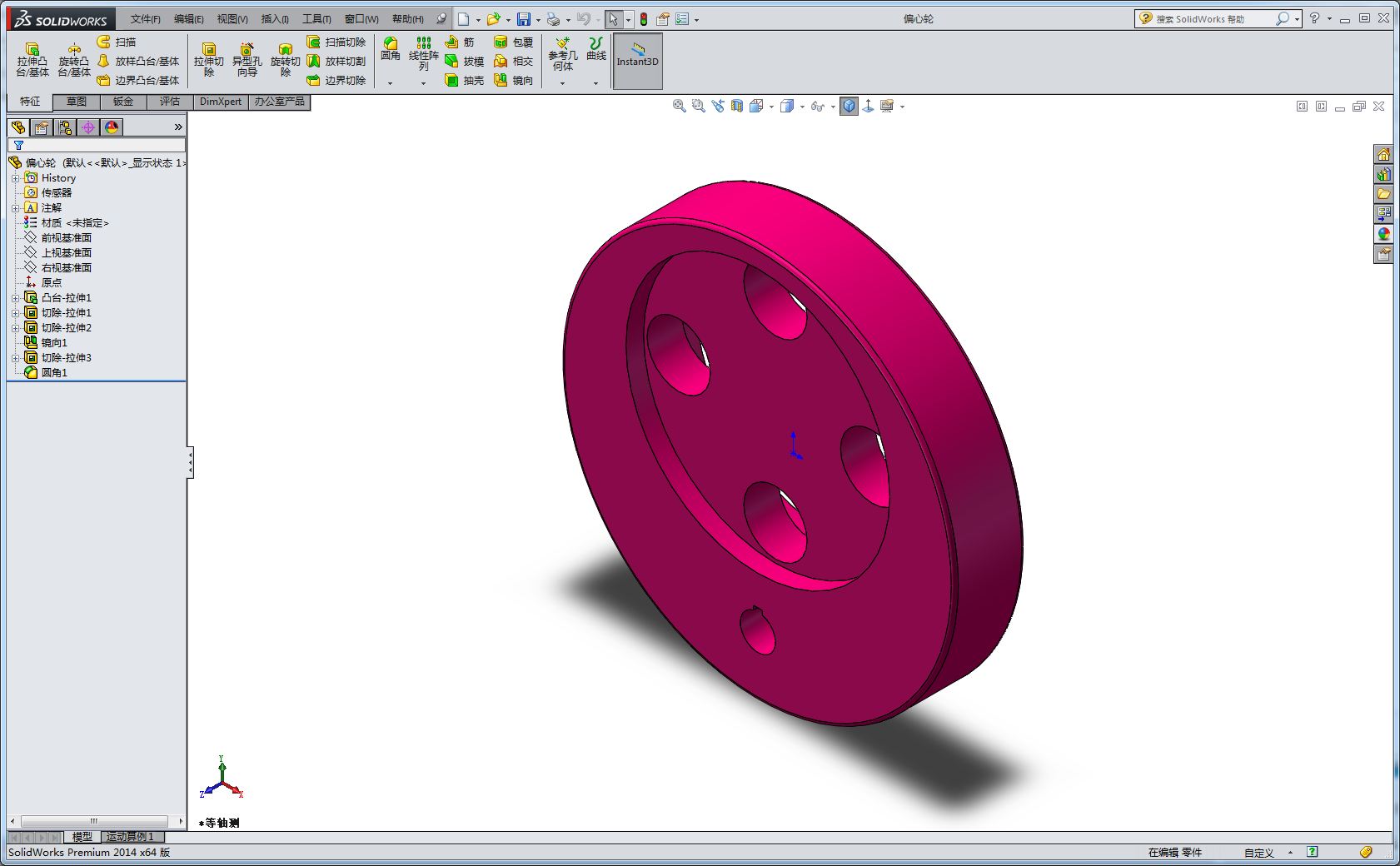1400x866 pixels.
Task: Start the 拉伸切除 extruded cut tool
Action: click(209, 60)
